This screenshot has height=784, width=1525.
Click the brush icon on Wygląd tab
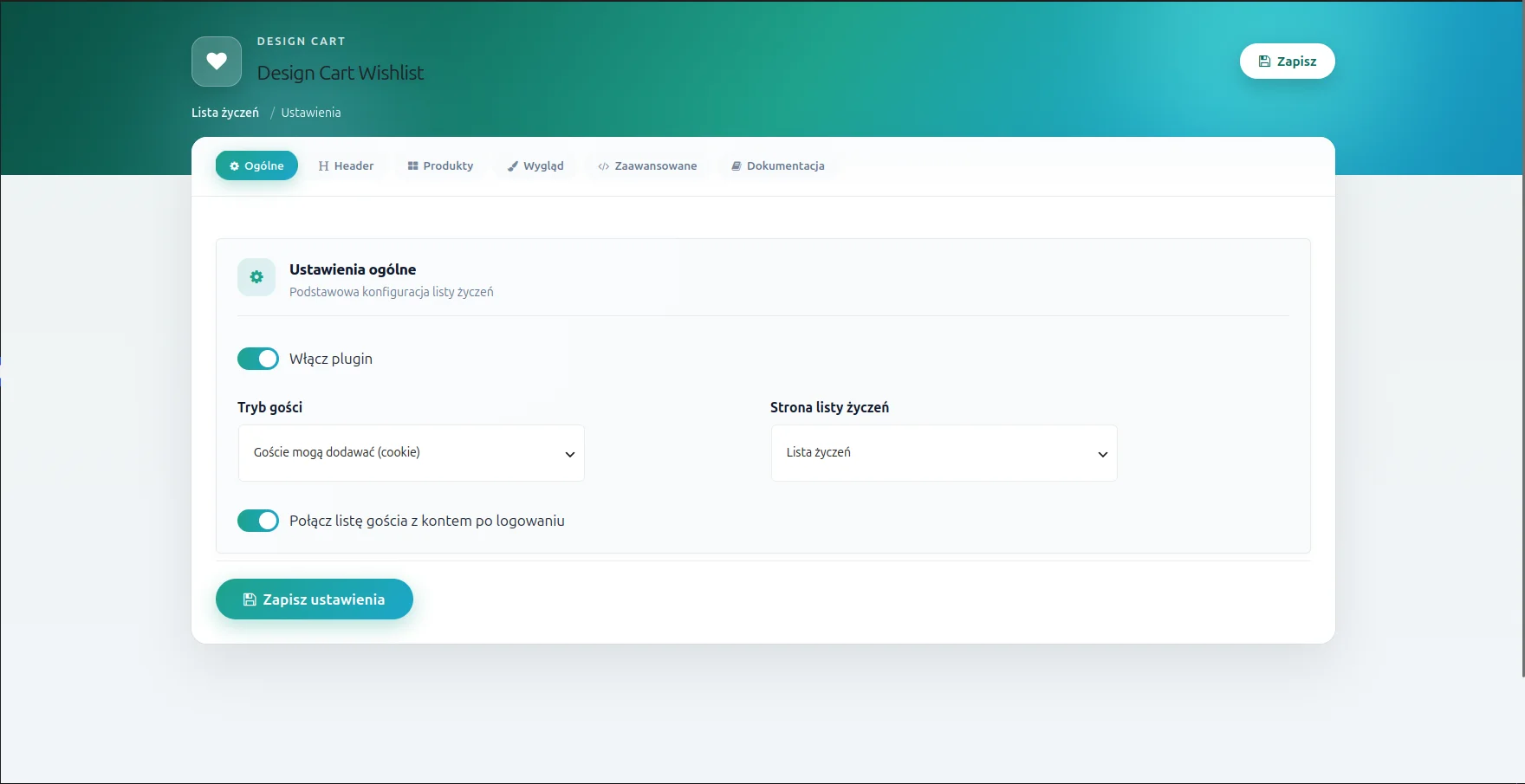coord(513,166)
